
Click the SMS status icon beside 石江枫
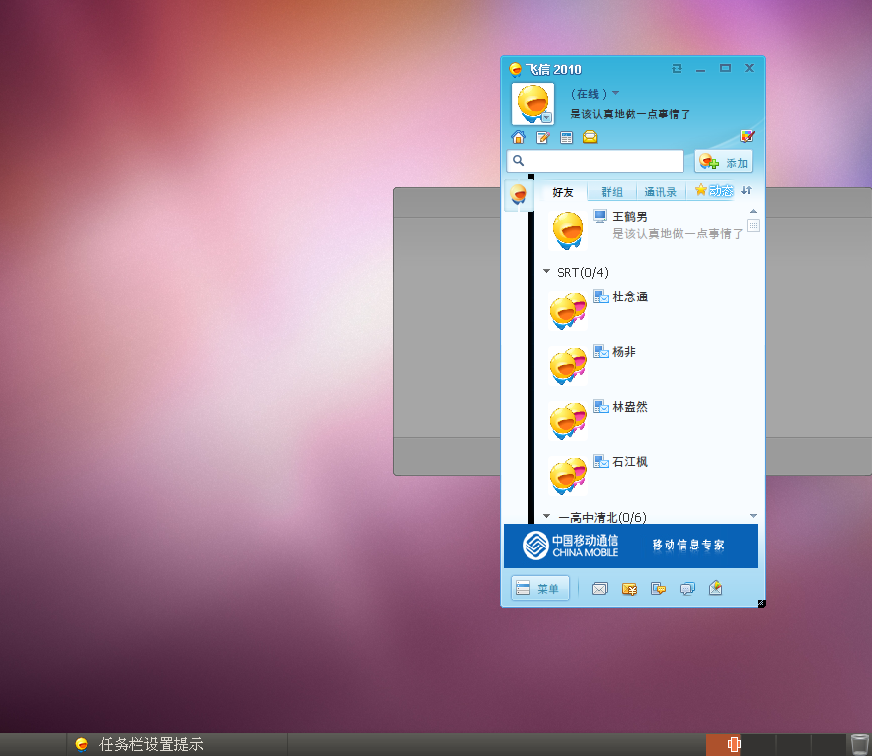600,461
